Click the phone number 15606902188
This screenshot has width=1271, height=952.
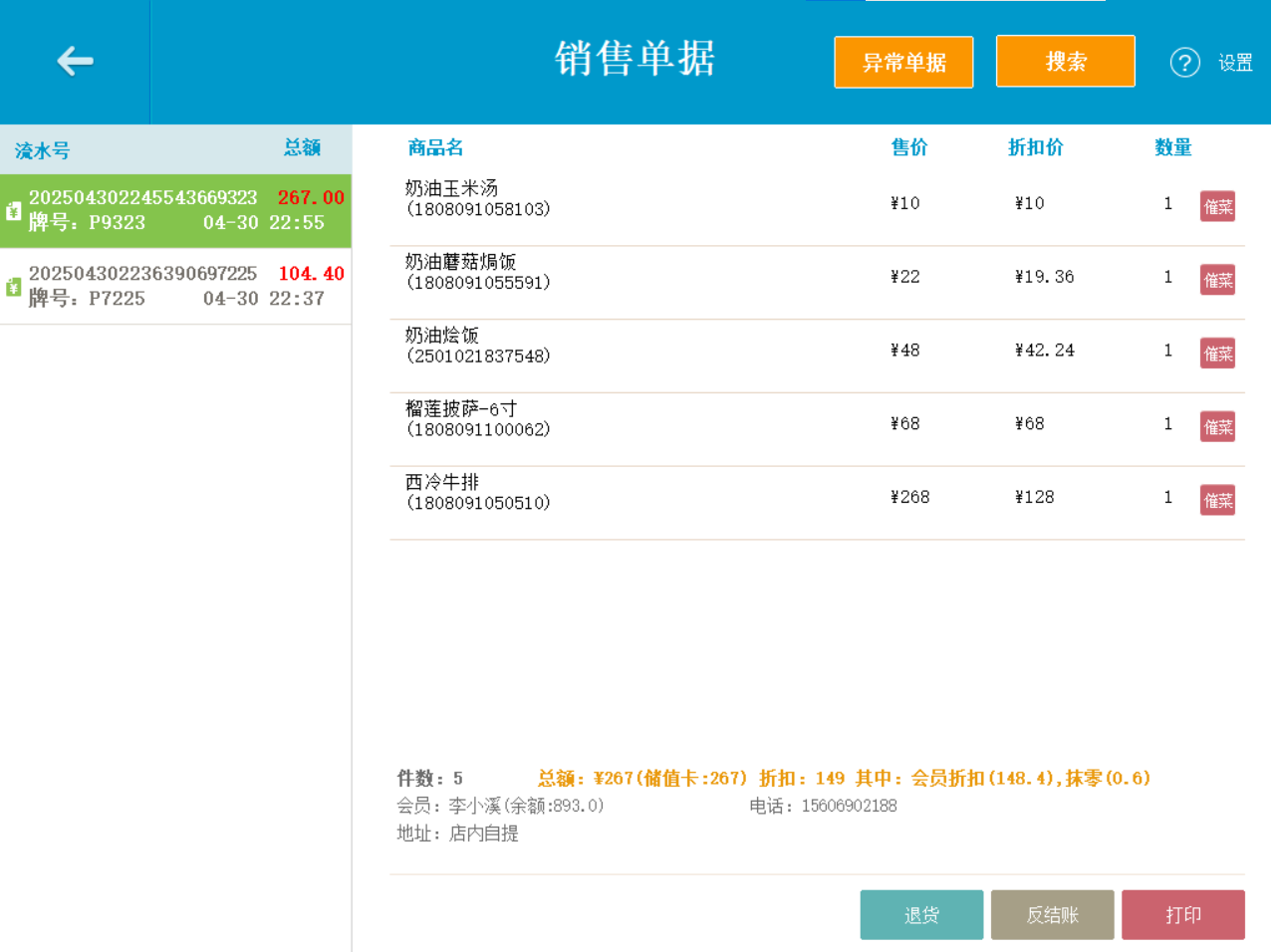point(849,806)
